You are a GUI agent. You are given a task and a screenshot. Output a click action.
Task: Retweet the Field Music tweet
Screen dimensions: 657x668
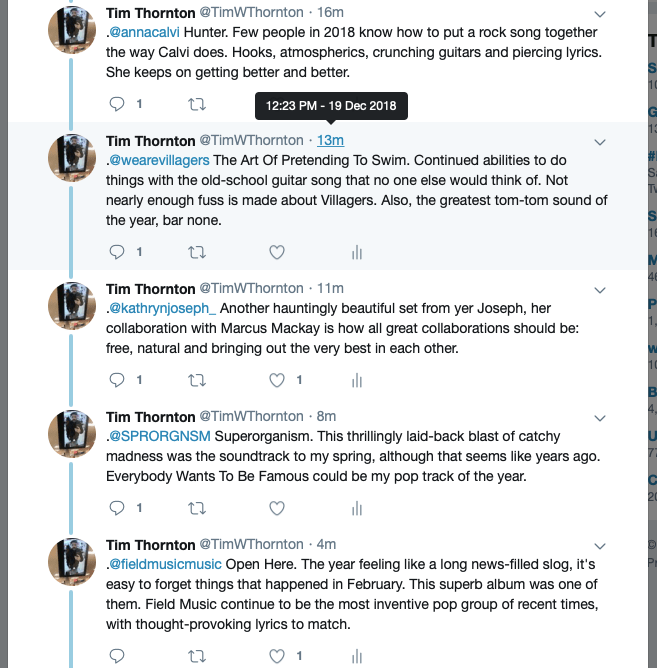click(x=198, y=656)
